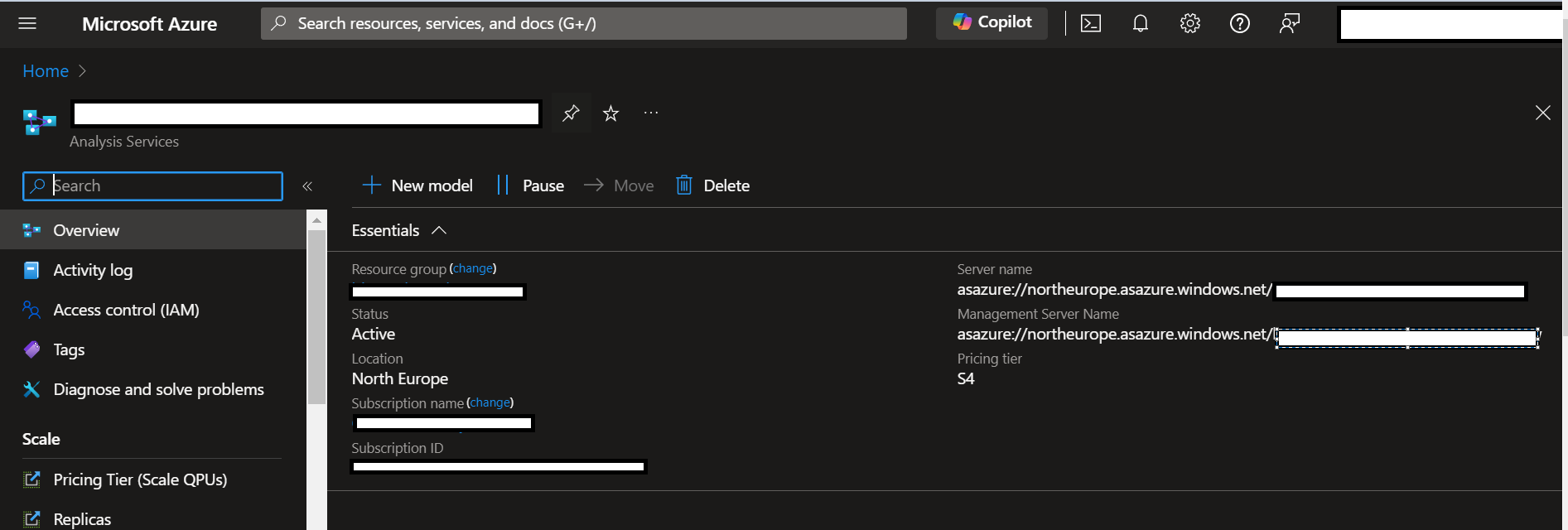Click the New model plus icon

tap(372, 185)
